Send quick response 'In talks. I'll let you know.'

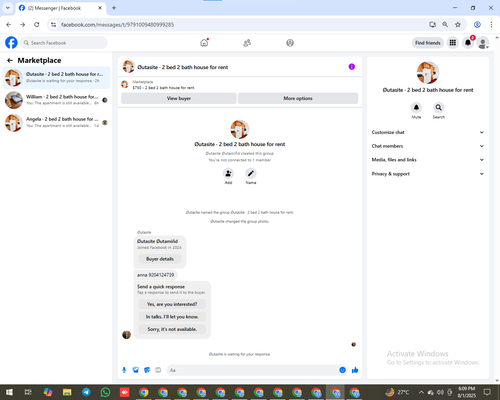pos(172,317)
